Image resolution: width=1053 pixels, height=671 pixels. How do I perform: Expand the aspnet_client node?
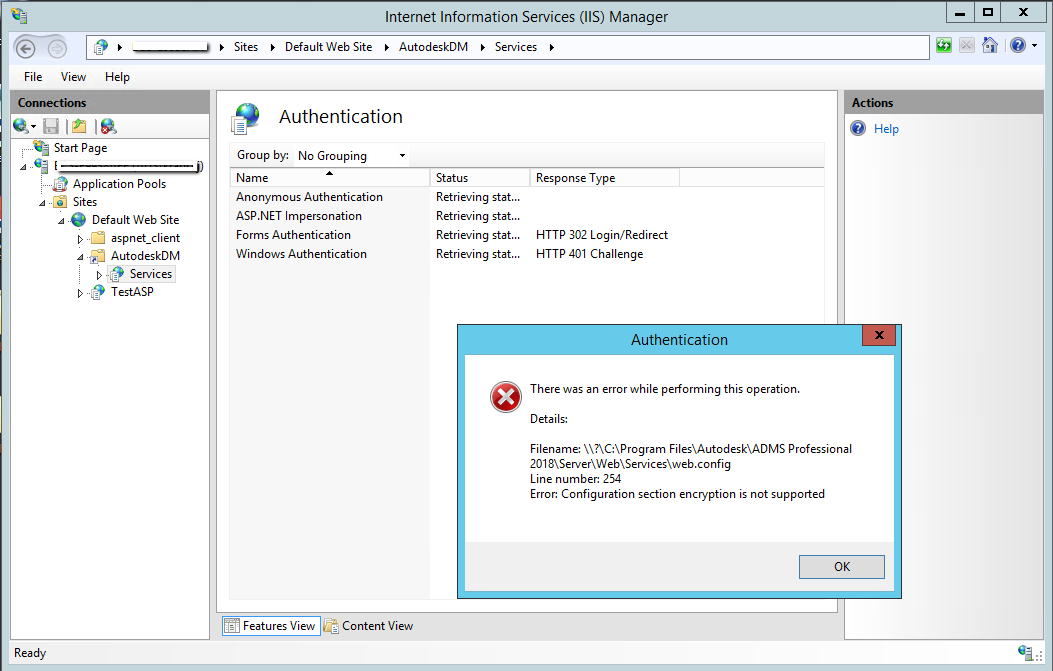point(80,238)
